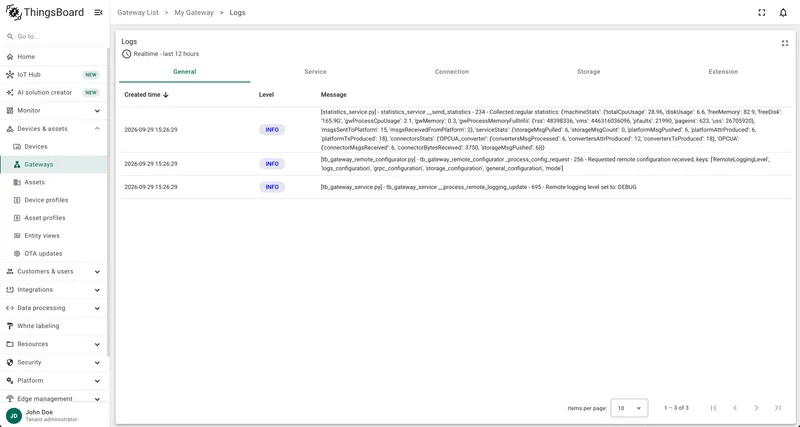This screenshot has height=427, width=800.
Task: Click the Edge management icon
Action: (x=10, y=399)
